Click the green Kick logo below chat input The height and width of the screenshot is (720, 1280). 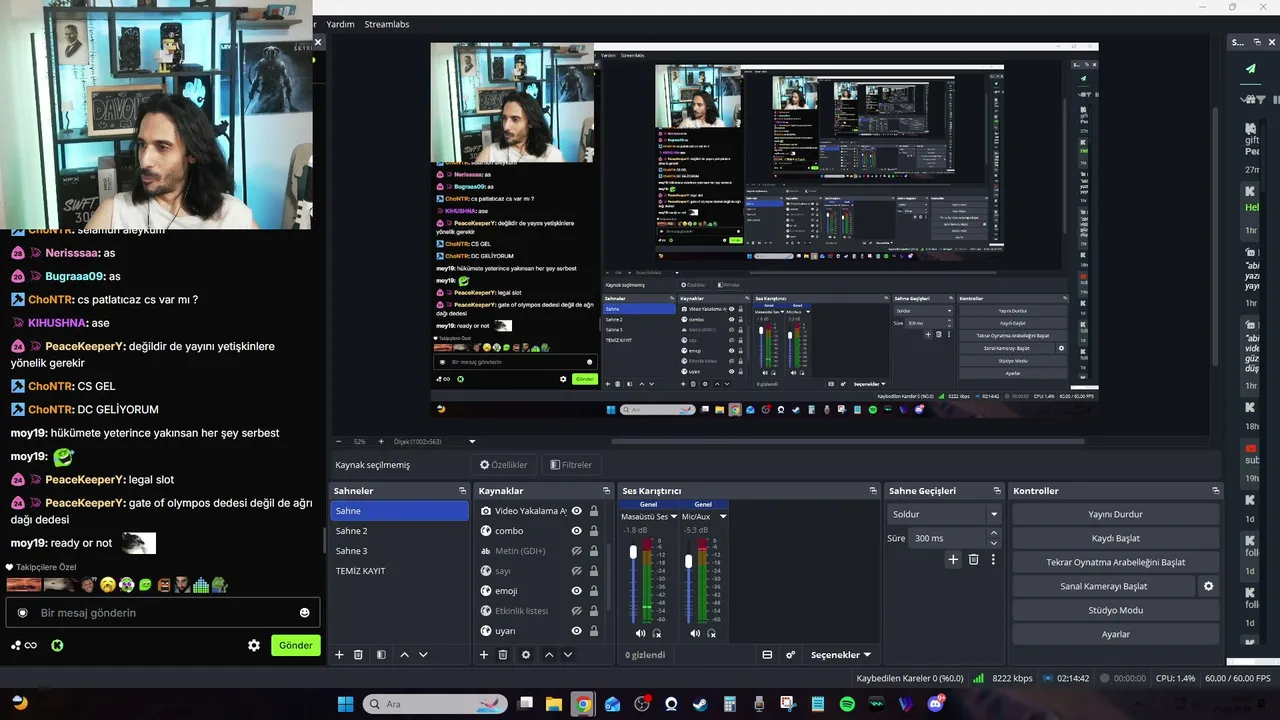(x=57, y=645)
